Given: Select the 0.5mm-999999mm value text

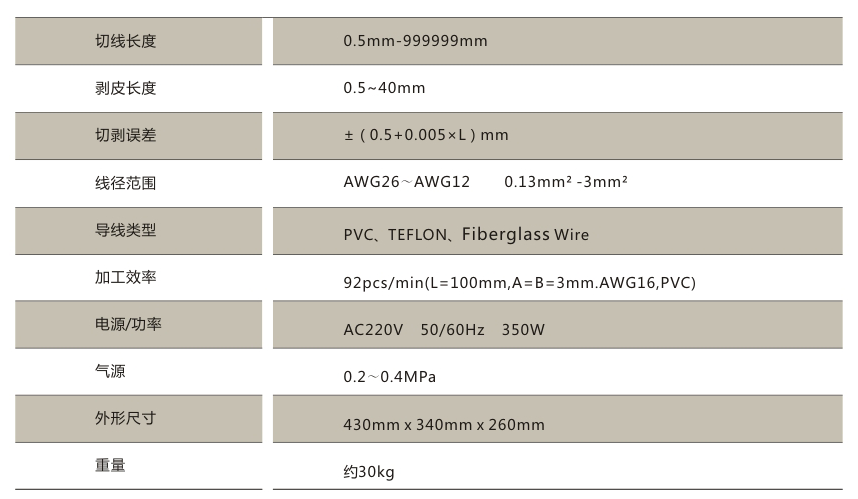Looking at the screenshot, I should 414,41.
